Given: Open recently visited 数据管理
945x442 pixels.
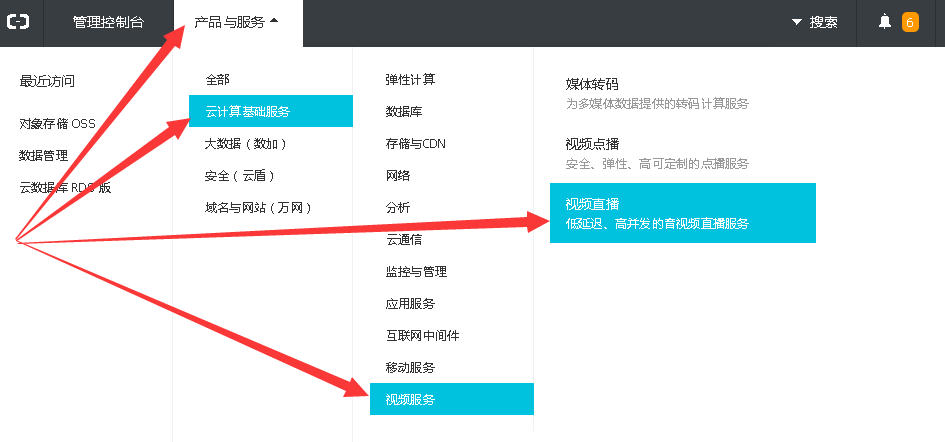Looking at the screenshot, I should point(43,156).
